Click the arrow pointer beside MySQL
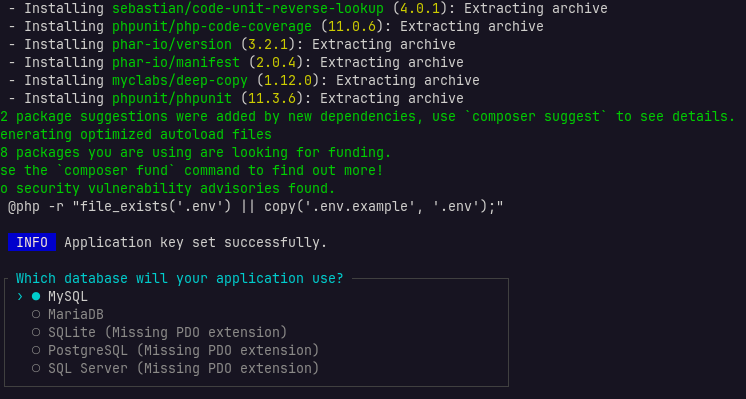Viewport: 746px width, 399px height. [x=20, y=296]
